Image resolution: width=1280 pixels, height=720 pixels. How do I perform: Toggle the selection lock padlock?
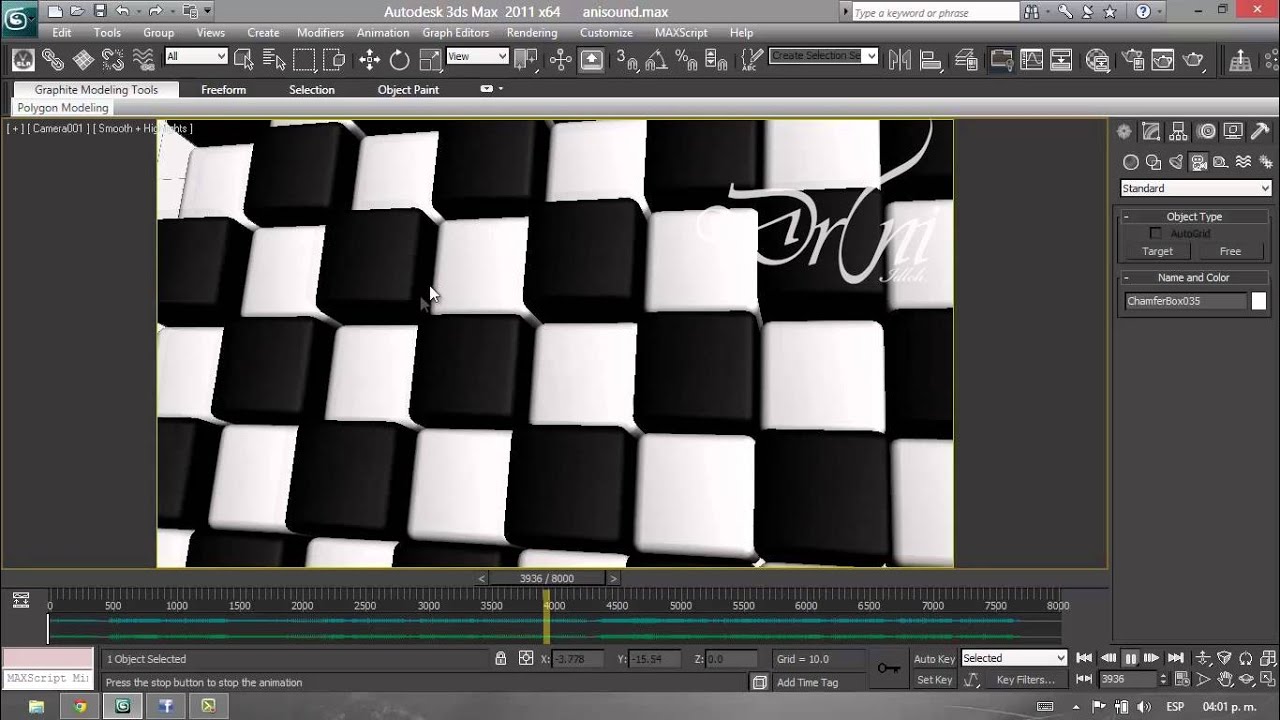pyautogui.click(x=500, y=658)
